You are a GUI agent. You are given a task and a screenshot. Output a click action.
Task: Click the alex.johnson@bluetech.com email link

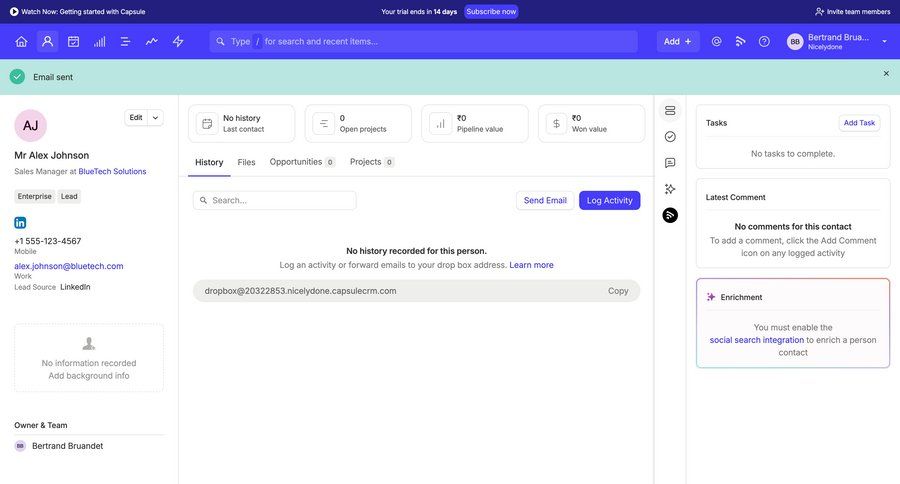tap(69, 266)
